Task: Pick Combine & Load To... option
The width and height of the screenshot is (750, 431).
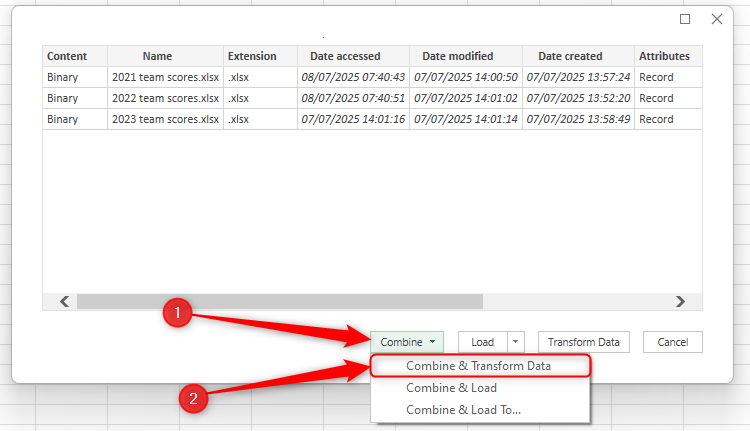Action: (x=463, y=410)
